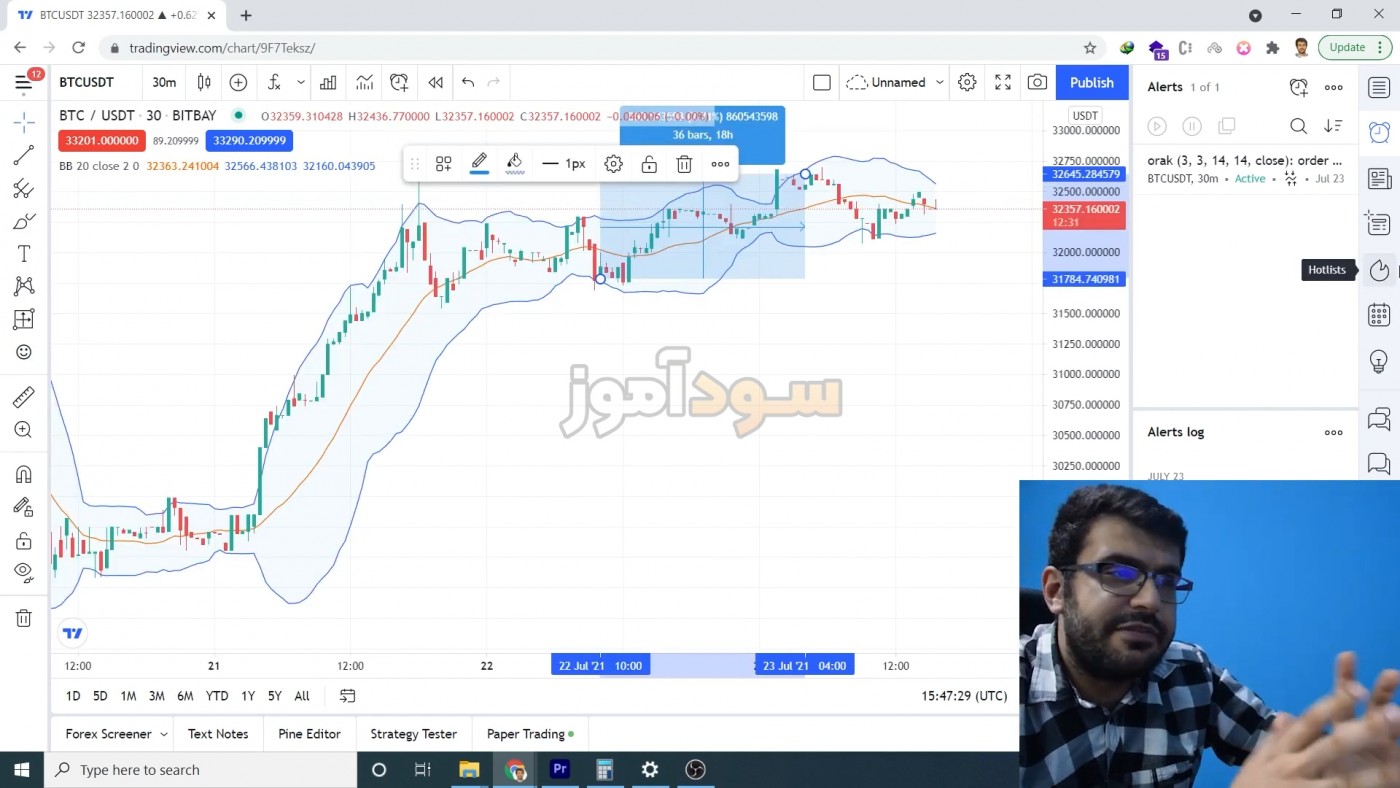Open the News sidebar panel
The image size is (1400, 788).
click(x=1379, y=179)
